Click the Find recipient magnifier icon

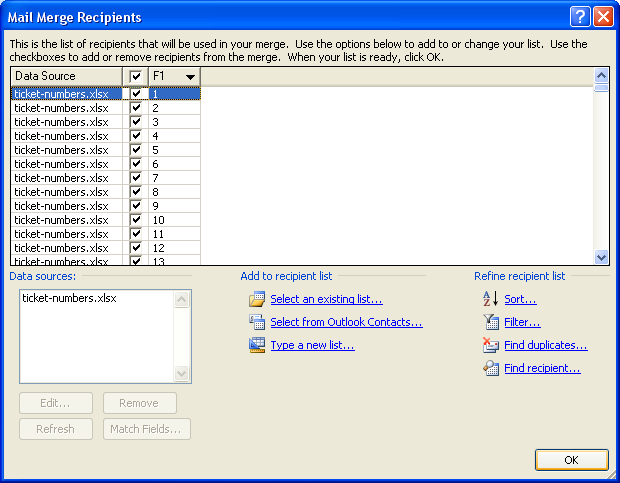click(490, 368)
